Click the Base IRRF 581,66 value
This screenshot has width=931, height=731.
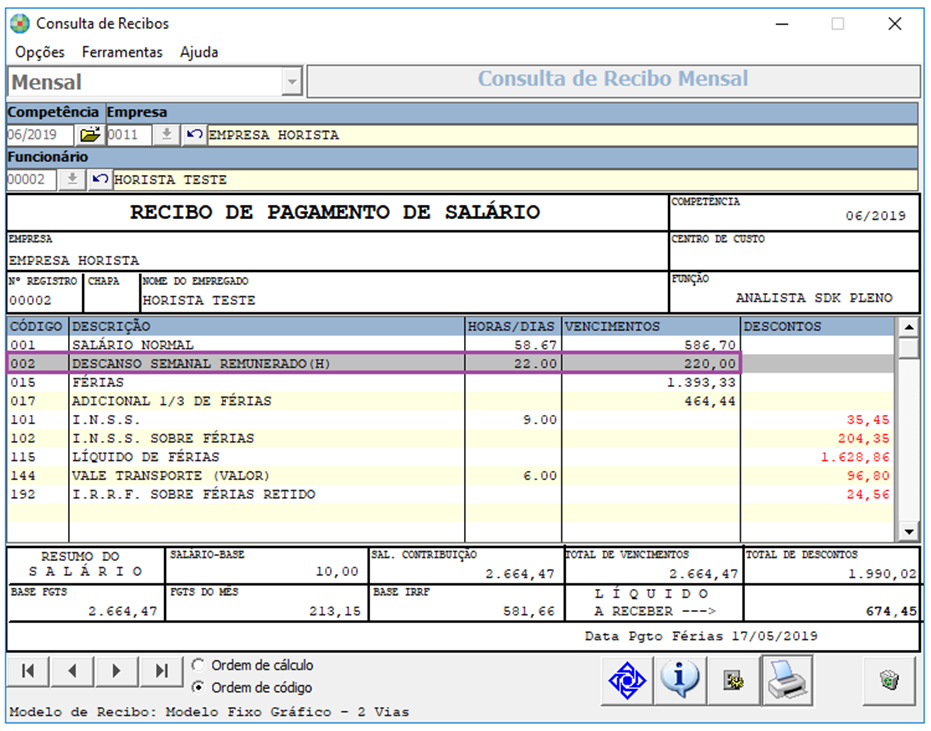point(528,611)
